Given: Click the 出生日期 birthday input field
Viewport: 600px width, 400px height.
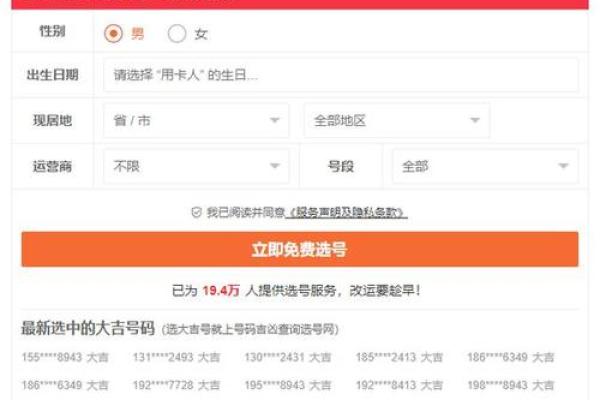Looking at the screenshot, I should click(x=341, y=75).
